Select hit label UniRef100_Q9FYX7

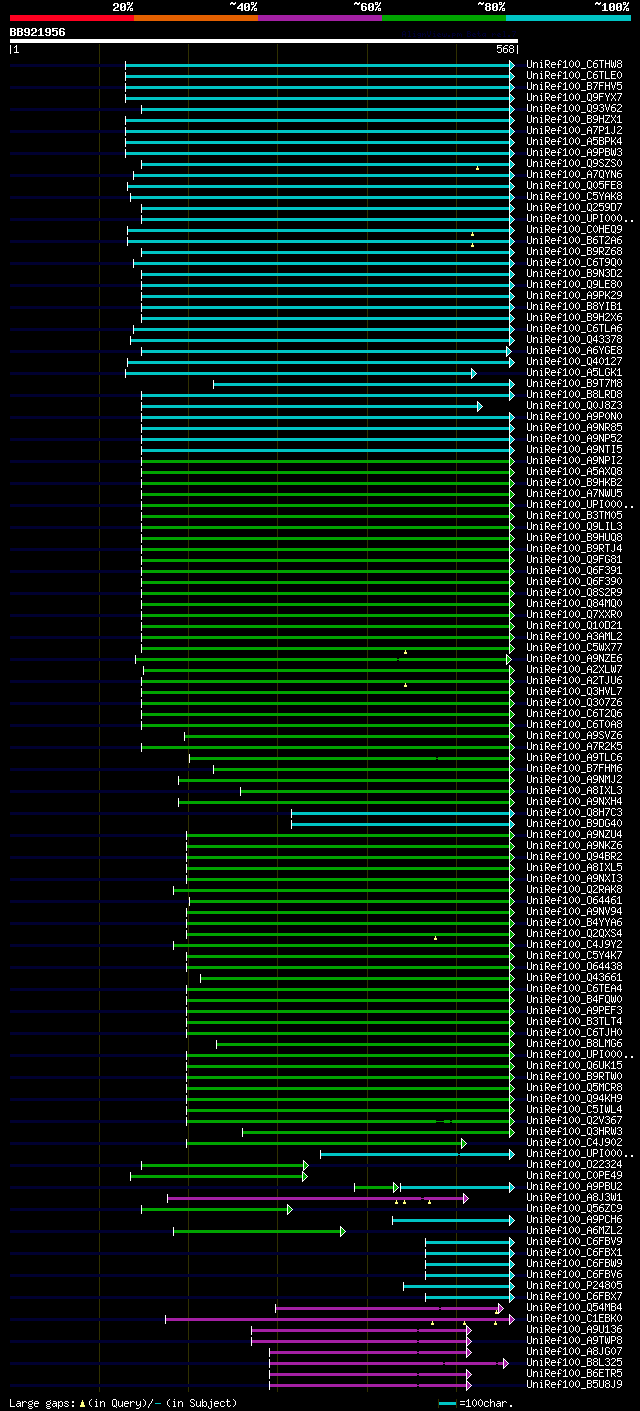pyautogui.click(x=574, y=97)
